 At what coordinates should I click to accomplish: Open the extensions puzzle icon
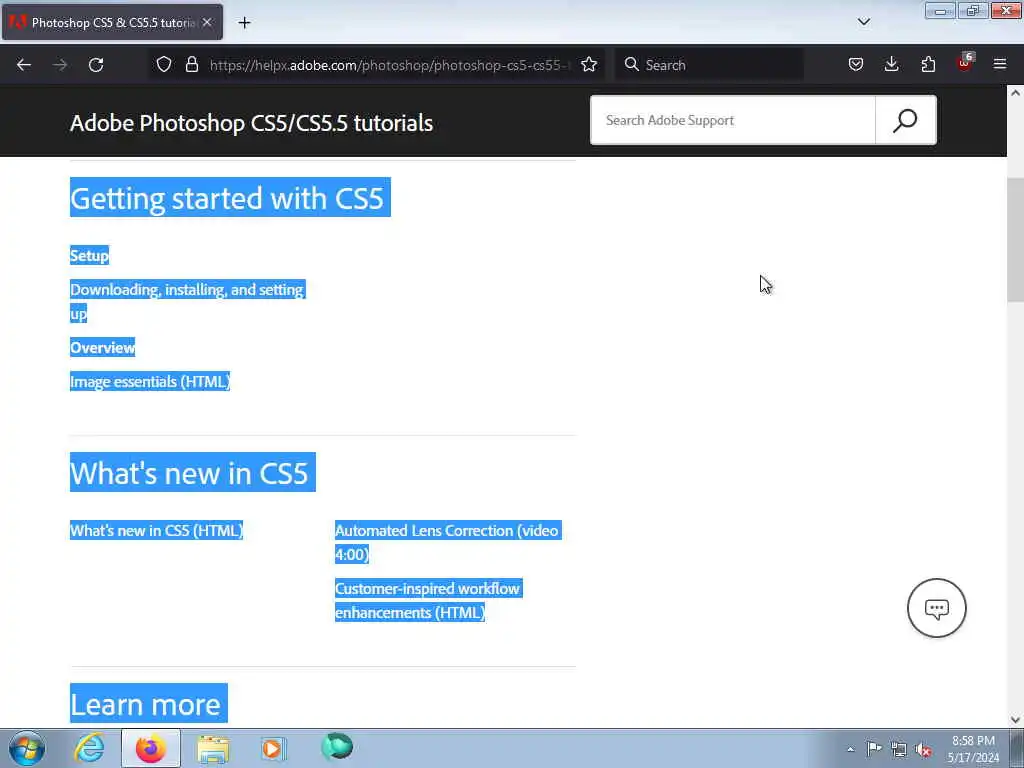[928, 65]
